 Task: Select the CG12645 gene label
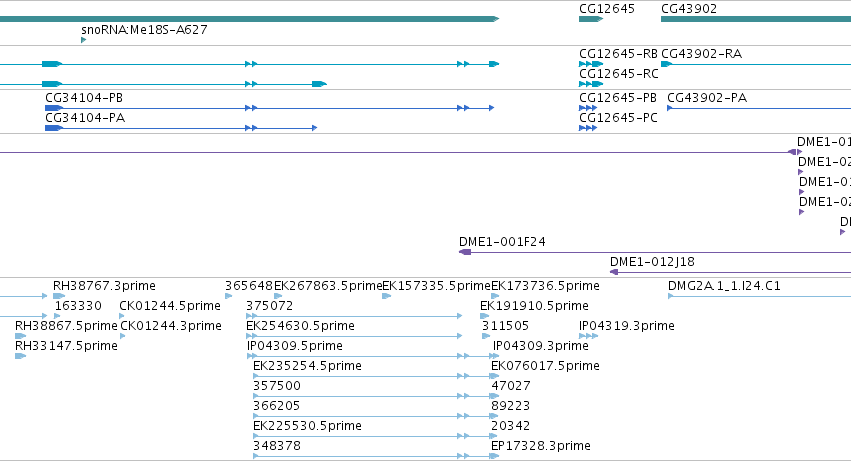607,9
